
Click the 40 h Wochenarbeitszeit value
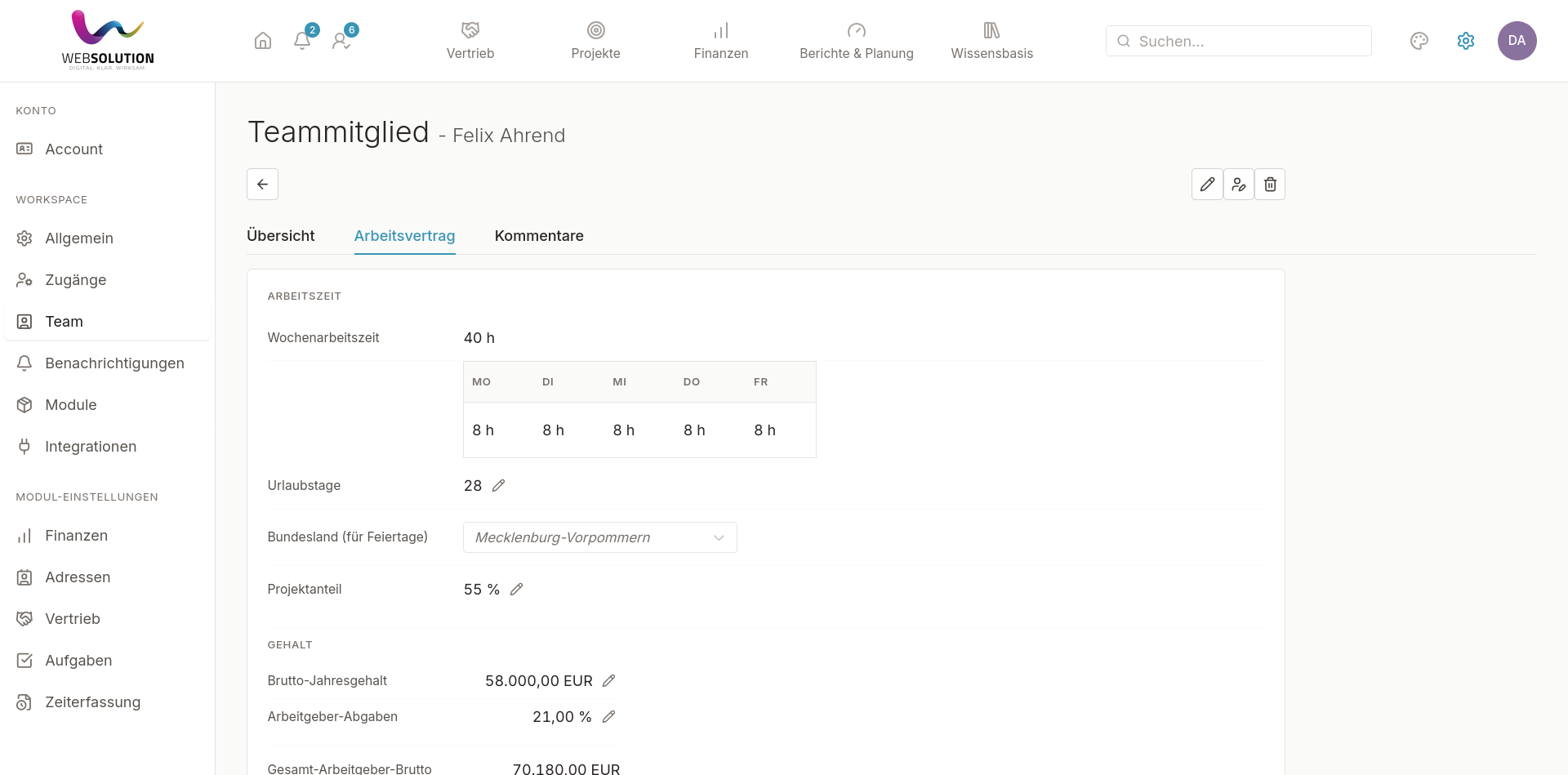(479, 338)
